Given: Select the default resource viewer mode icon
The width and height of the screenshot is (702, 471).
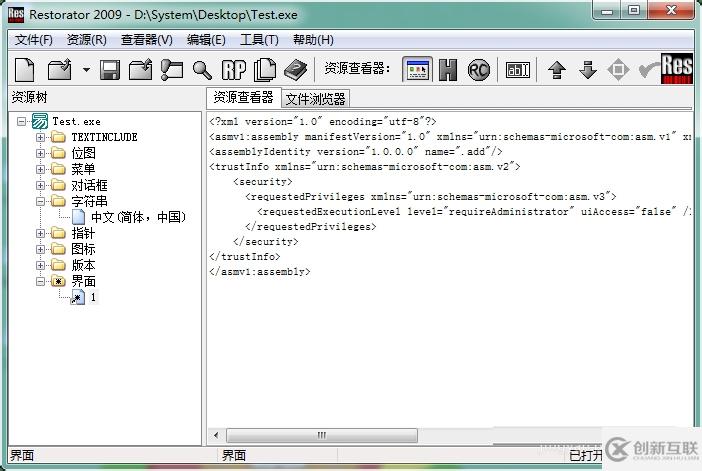Looking at the screenshot, I should [417, 70].
